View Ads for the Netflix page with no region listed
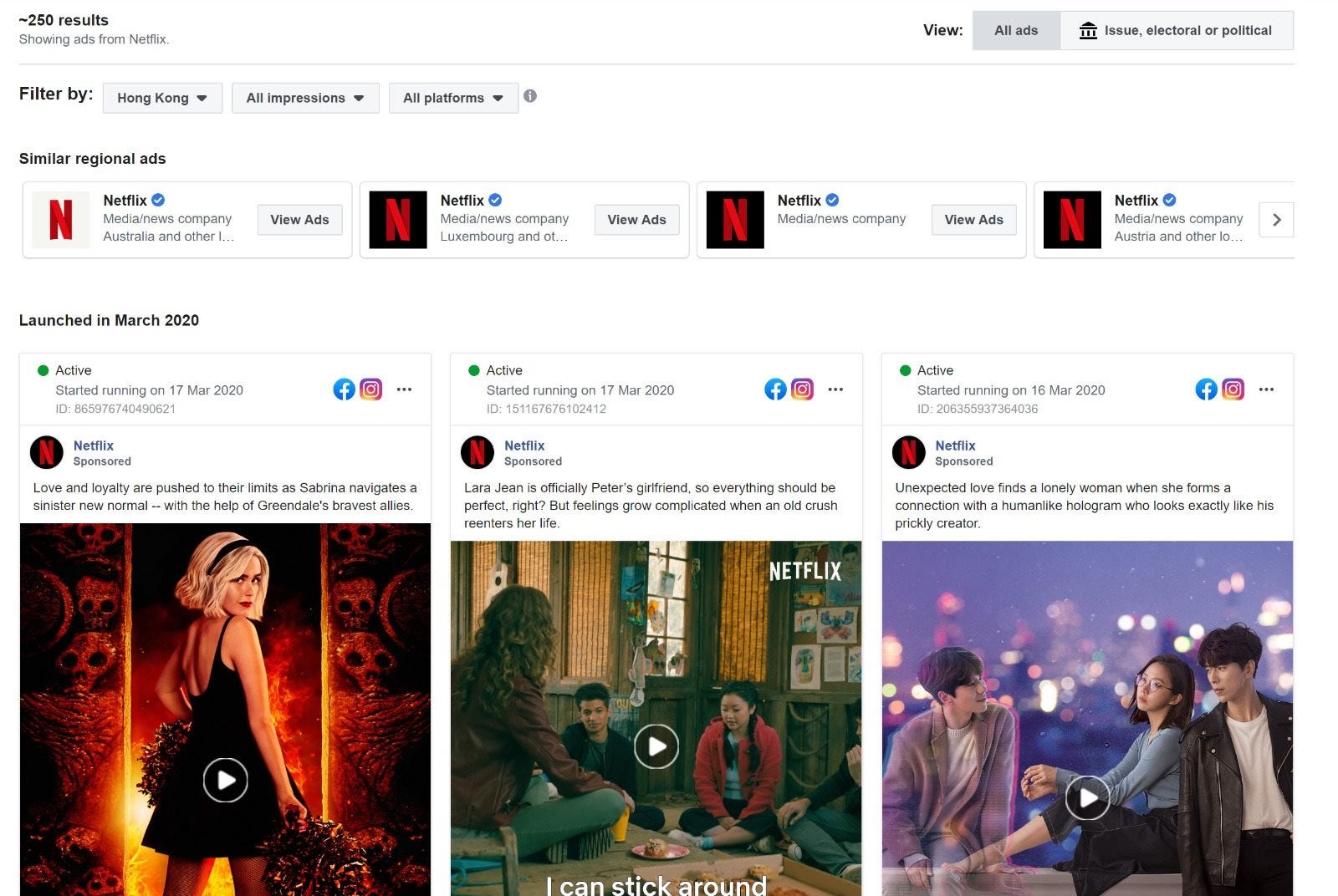 point(973,220)
